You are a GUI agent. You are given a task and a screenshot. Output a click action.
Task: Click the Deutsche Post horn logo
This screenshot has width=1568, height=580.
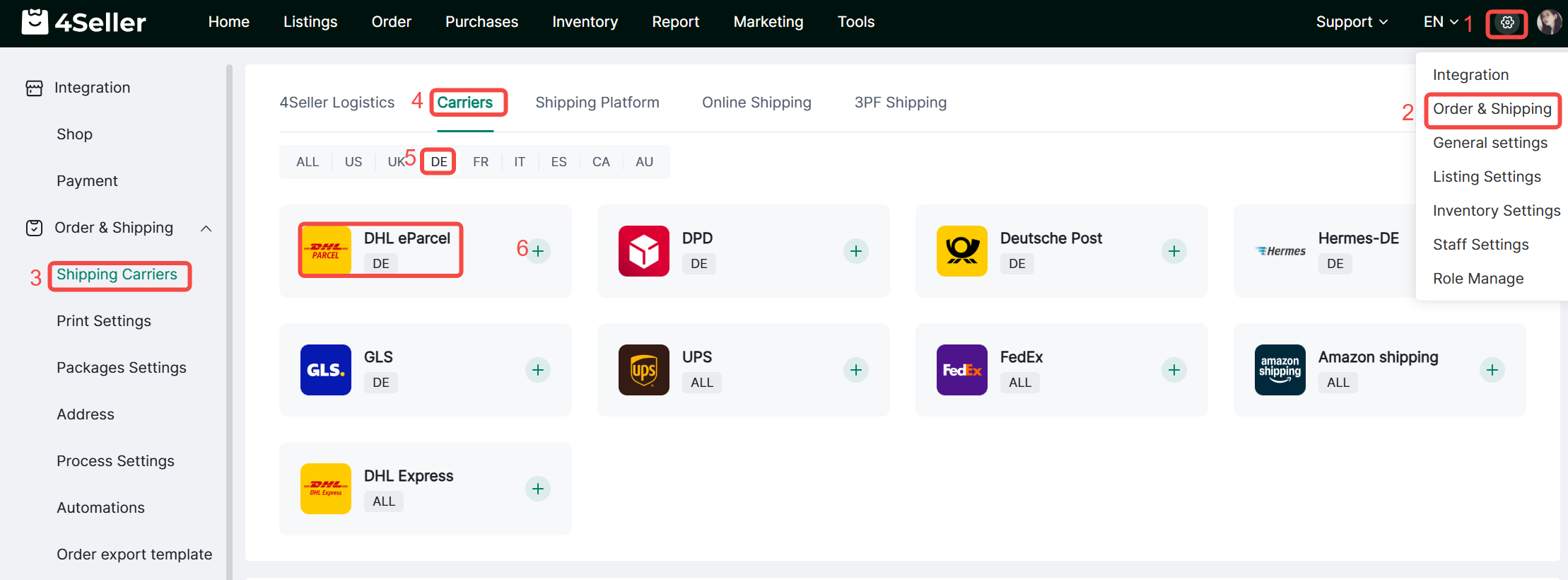(x=961, y=251)
